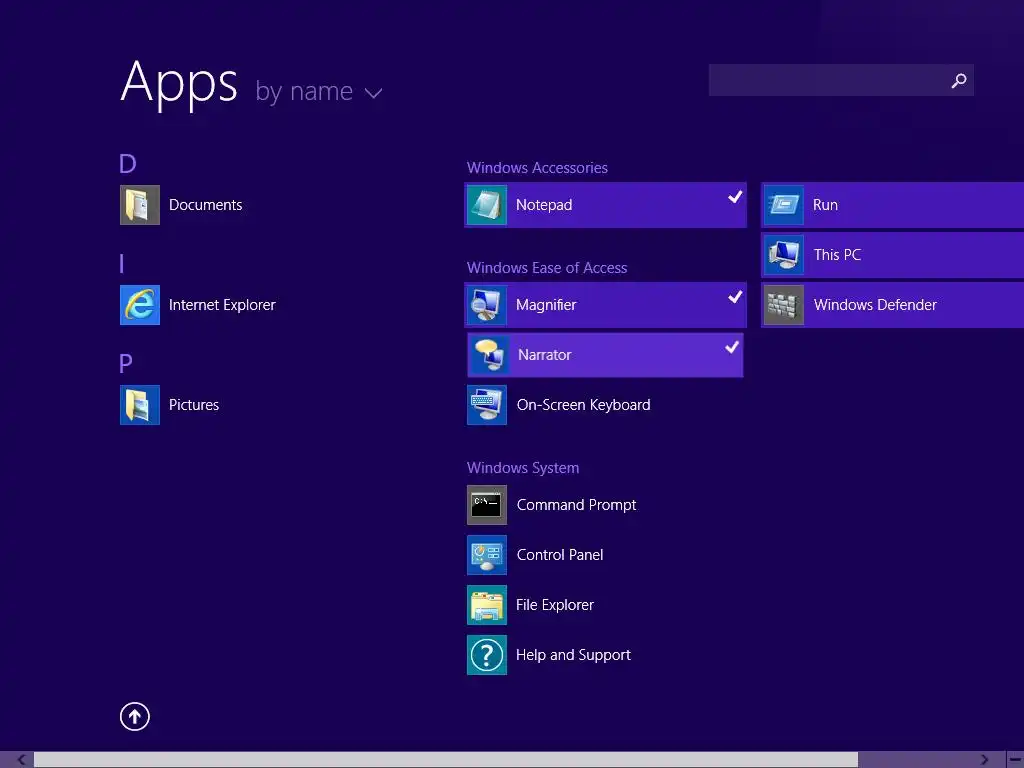
Task: Click the zoom-out minus button
Action: point(1016,760)
